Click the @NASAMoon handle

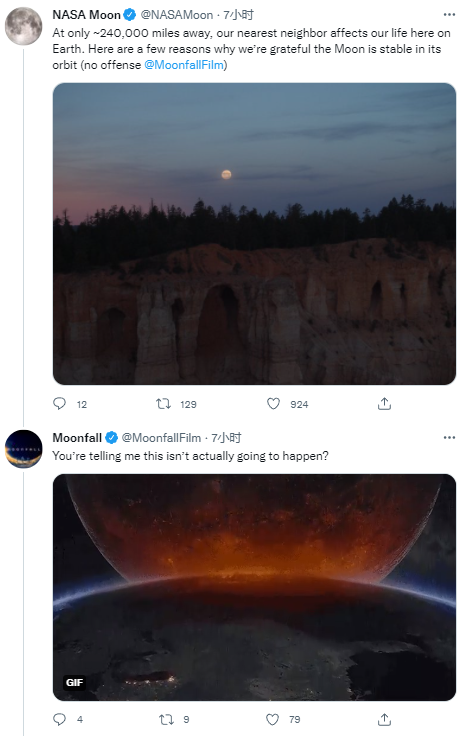(177, 15)
